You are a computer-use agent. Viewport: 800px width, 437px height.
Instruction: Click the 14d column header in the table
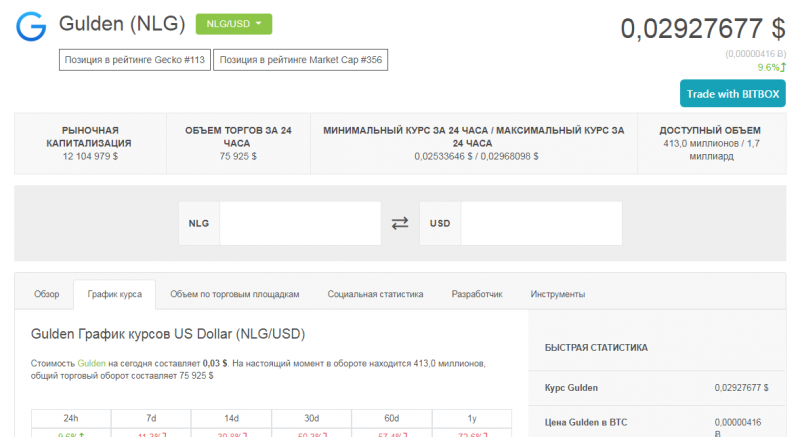231,418
